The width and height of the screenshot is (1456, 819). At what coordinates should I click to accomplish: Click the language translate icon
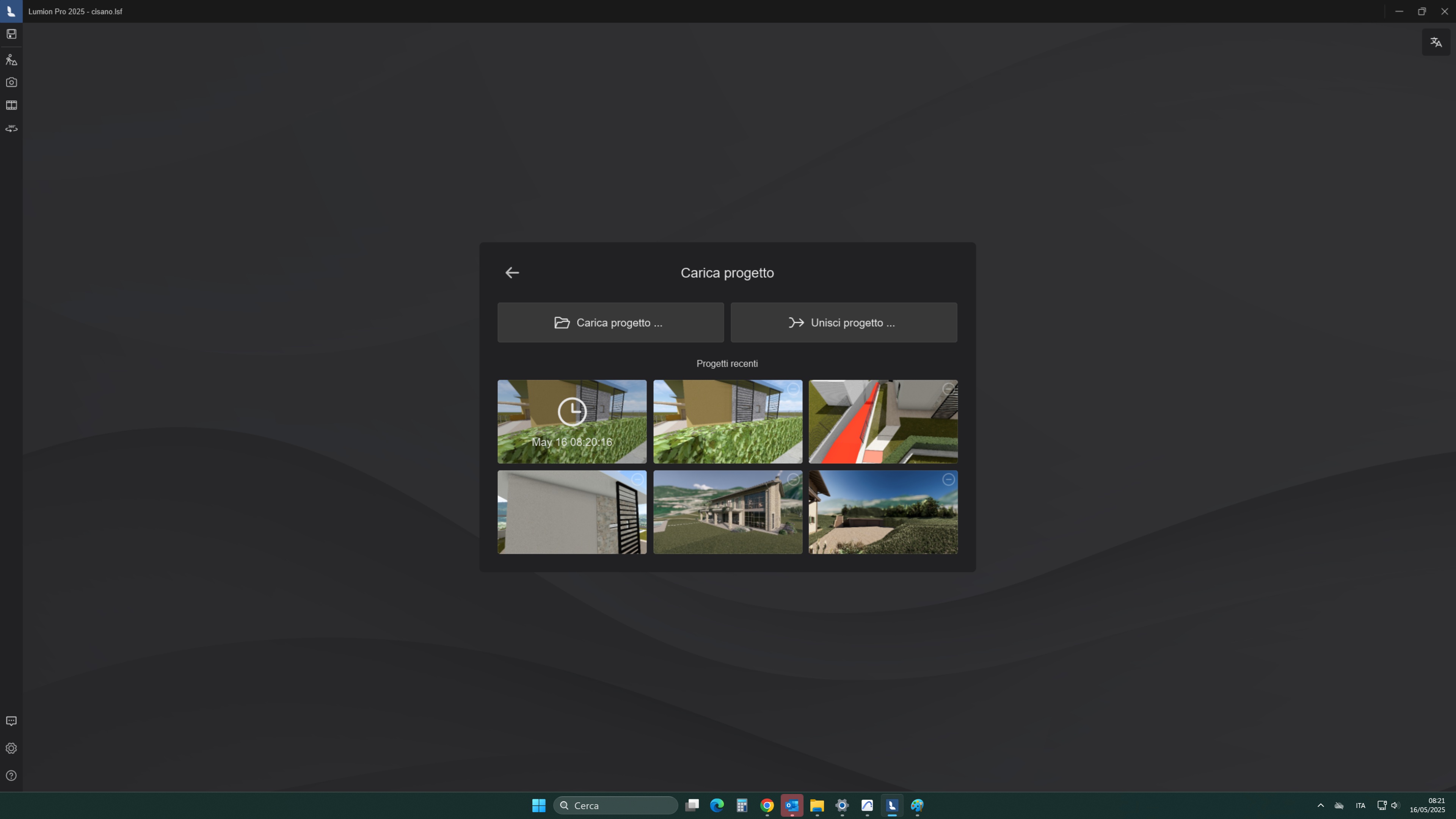(x=1436, y=42)
